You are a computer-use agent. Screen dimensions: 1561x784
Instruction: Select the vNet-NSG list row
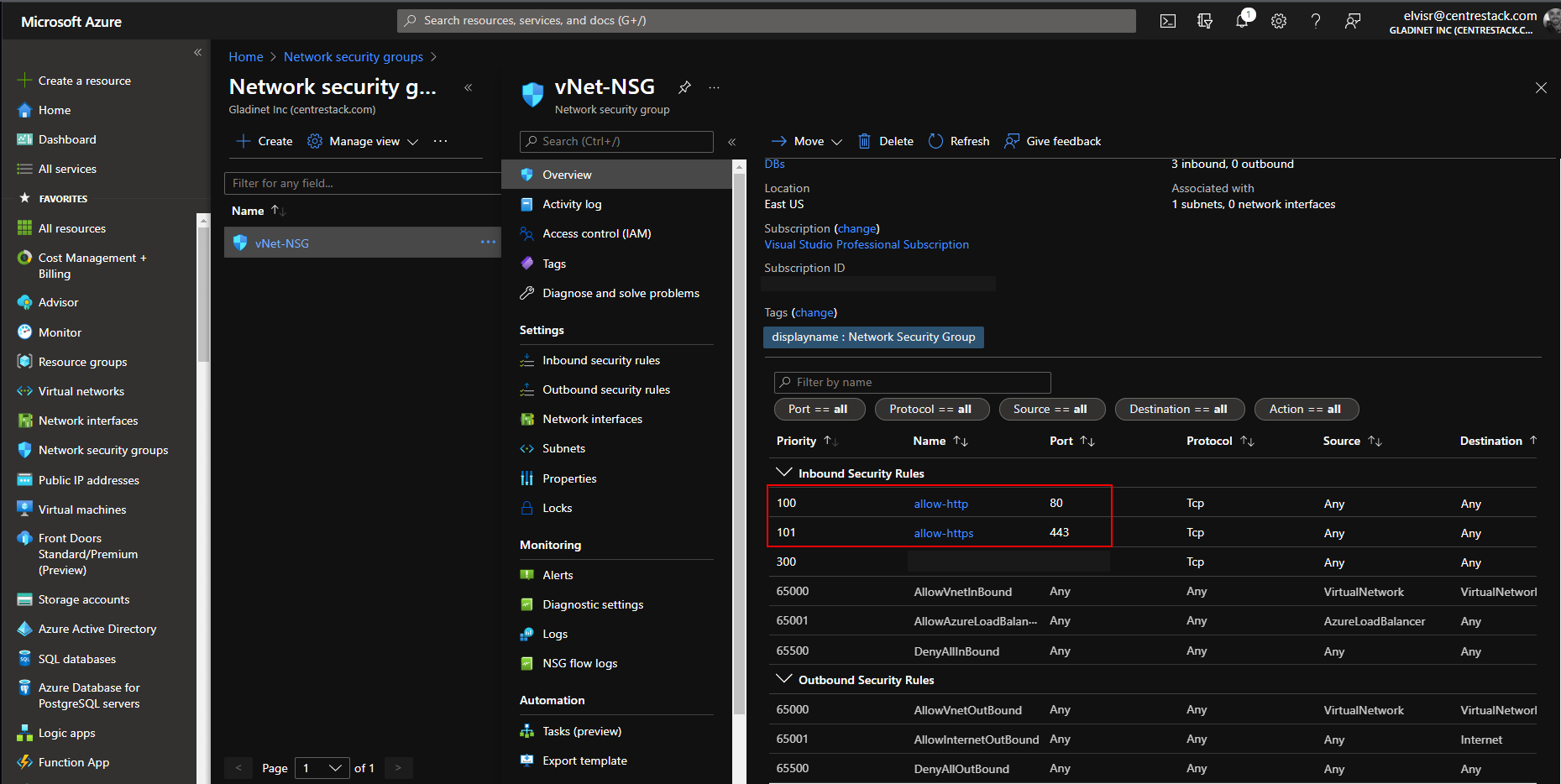363,243
